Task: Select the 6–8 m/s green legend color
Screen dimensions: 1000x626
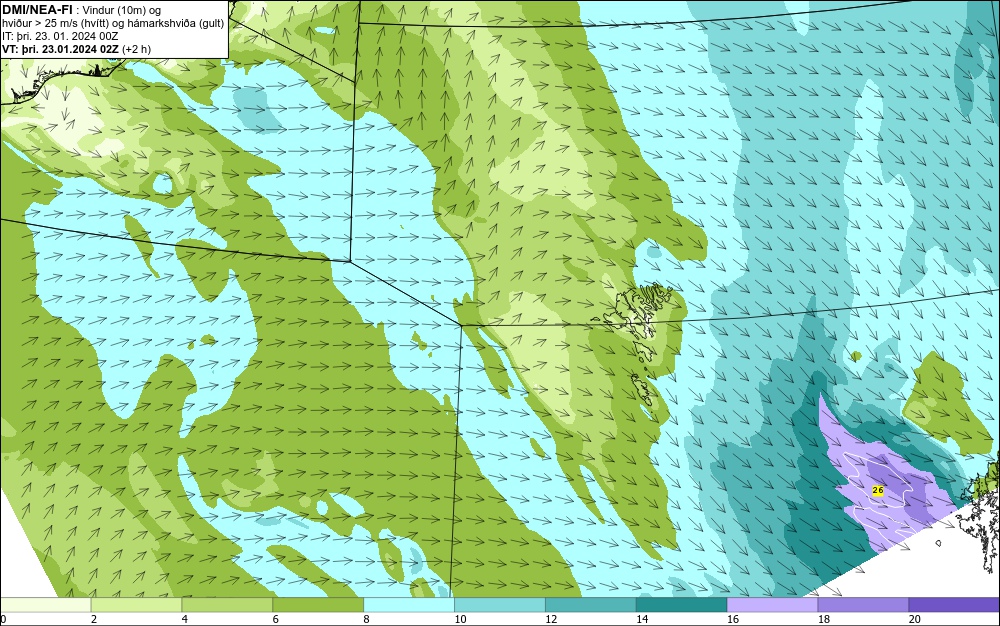Action: tap(318, 605)
